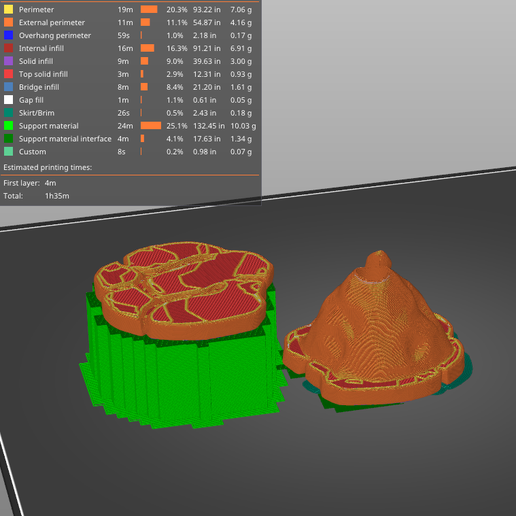Click the Support material percentage 25.1%
Viewport: 516px width, 516px height.
tap(177, 126)
